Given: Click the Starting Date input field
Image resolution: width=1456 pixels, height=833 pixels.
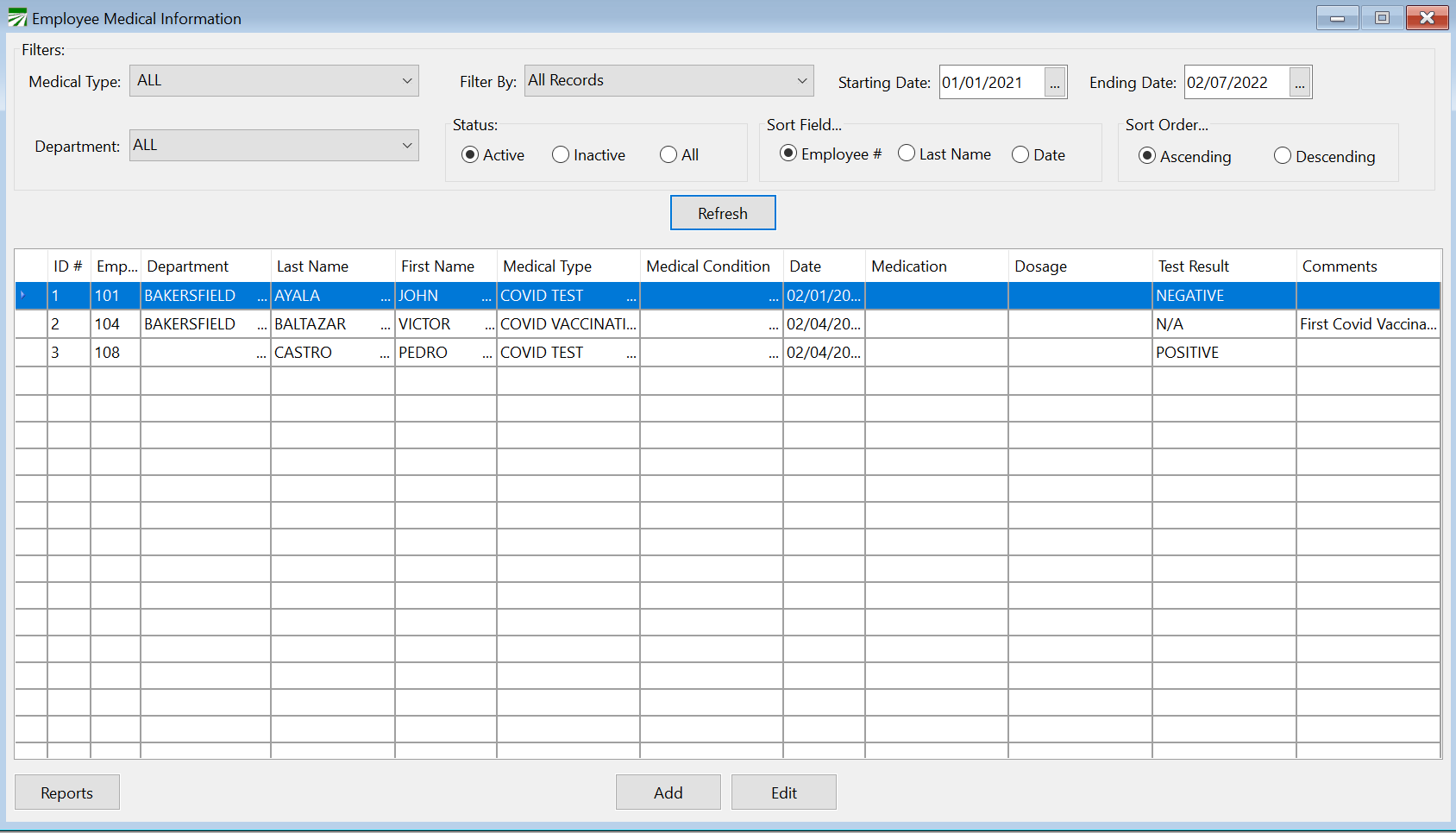Looking at the screenshot, I should click(x=990, y=83).
